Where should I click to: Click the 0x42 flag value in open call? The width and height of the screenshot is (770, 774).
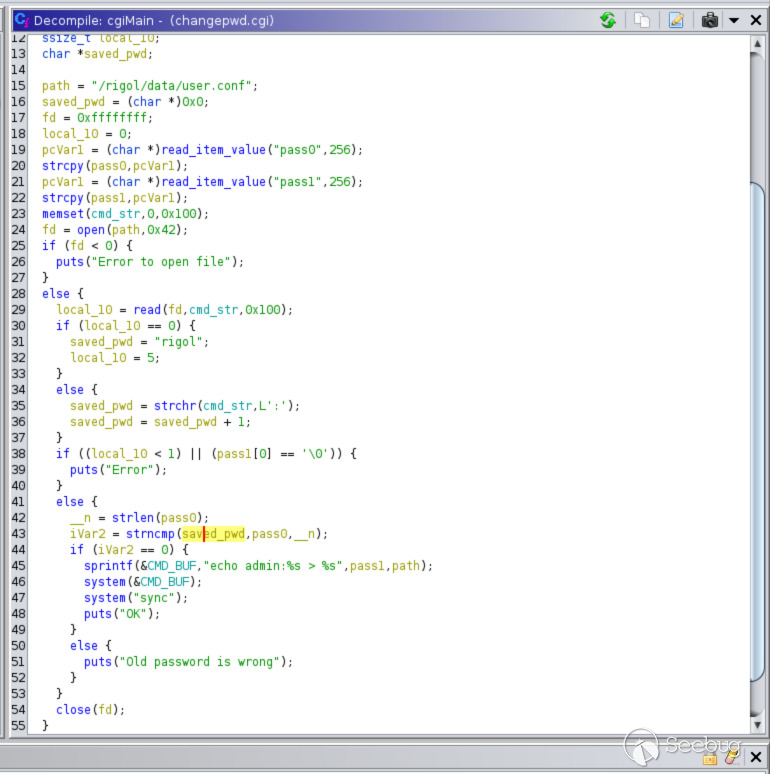pos(161,230)
